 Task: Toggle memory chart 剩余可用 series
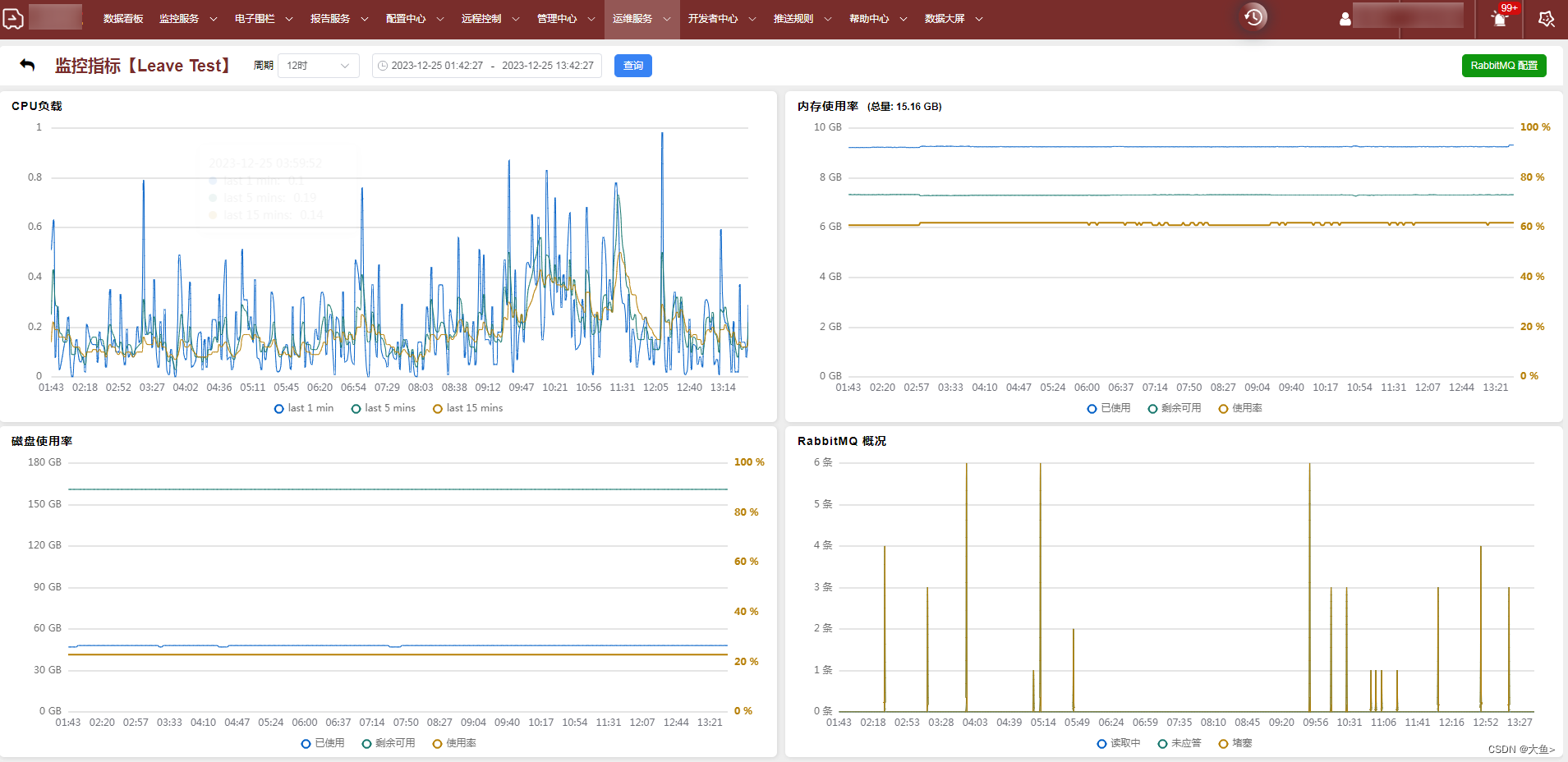coord(1175,408)
